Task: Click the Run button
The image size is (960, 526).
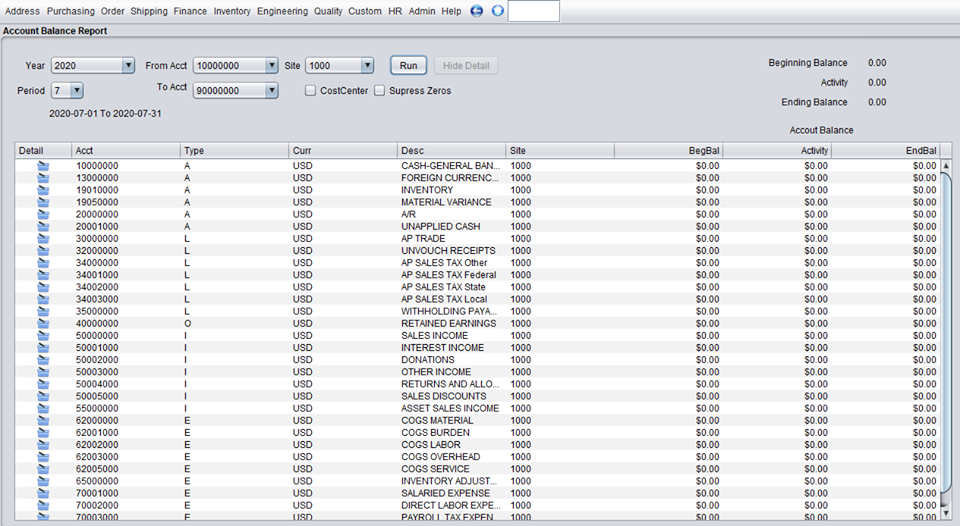Action: (x=408, y=66)
